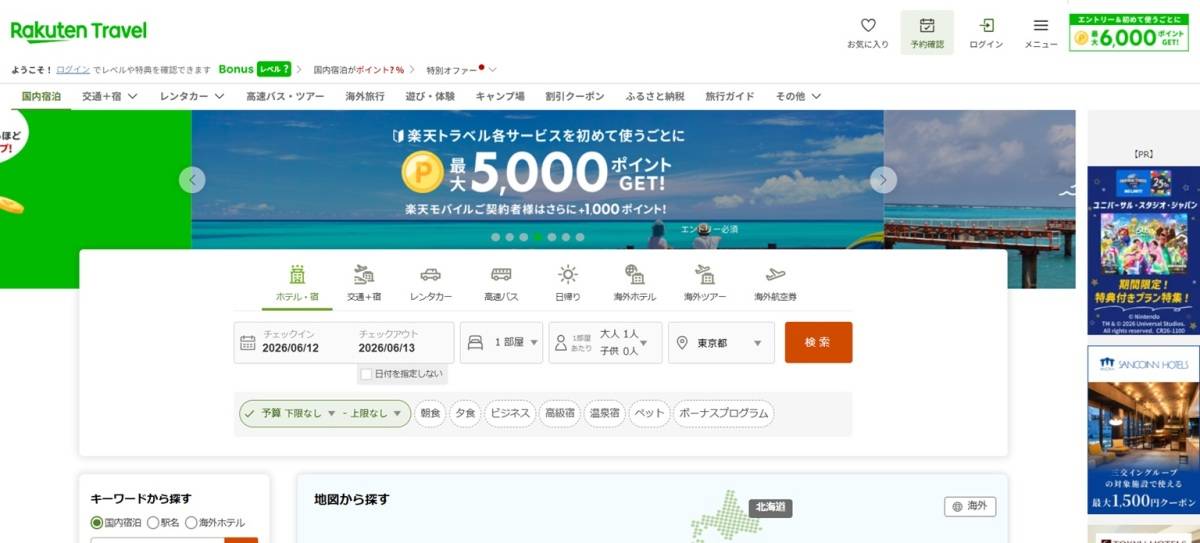Open the 旅行ガイド nav item
This screenshot has width=1200, height=543.
pos(730,96)
